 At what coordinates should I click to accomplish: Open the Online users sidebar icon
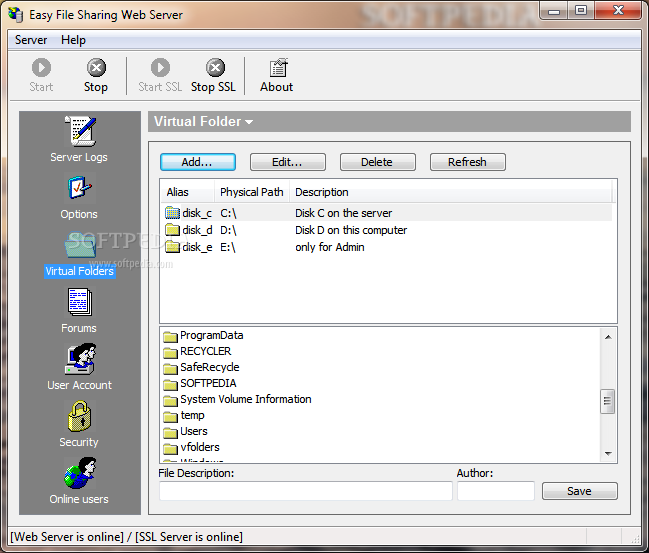[x=80, y=473]
